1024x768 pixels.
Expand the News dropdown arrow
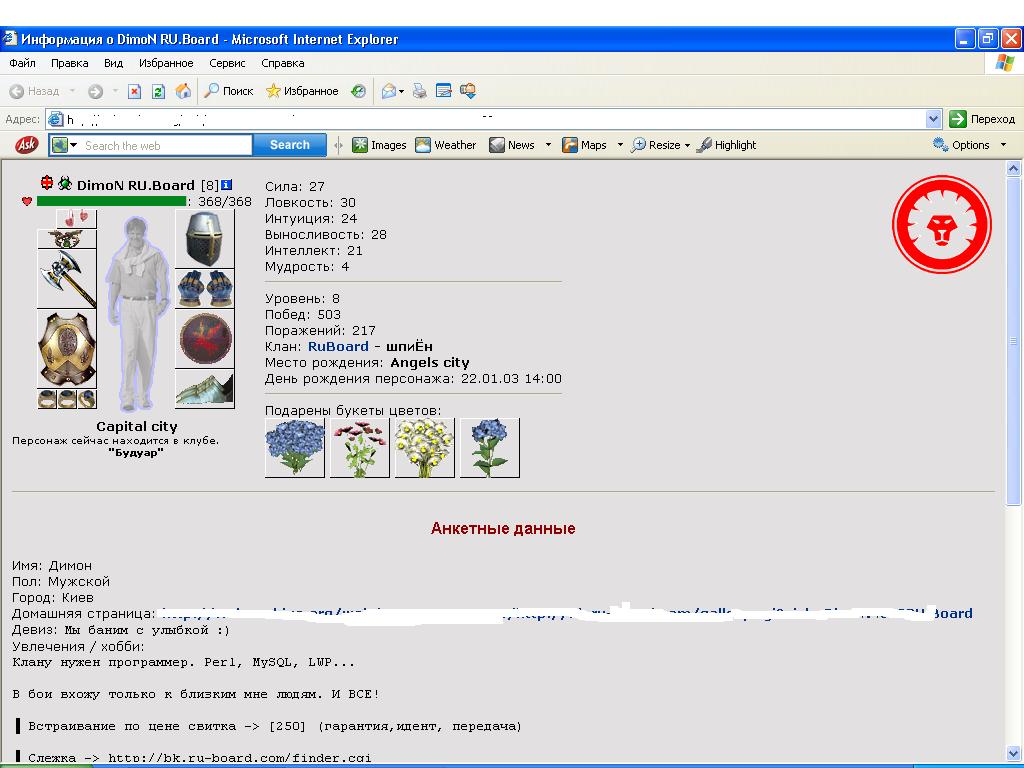[x=548, y=145]
